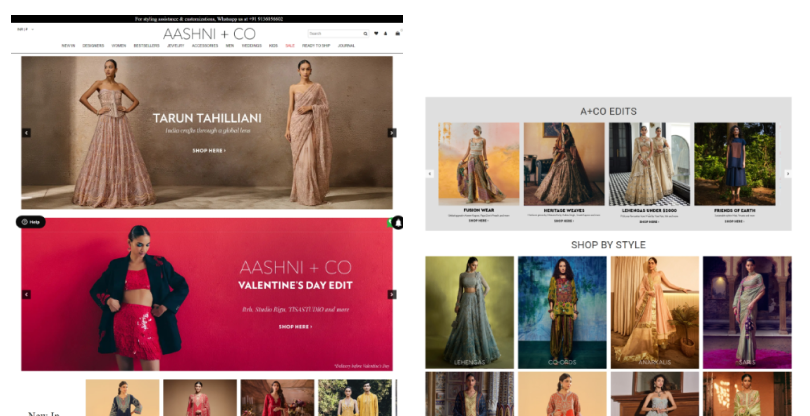Open the Men menu
Screen dimensions: 810x416
pos(230,46)
